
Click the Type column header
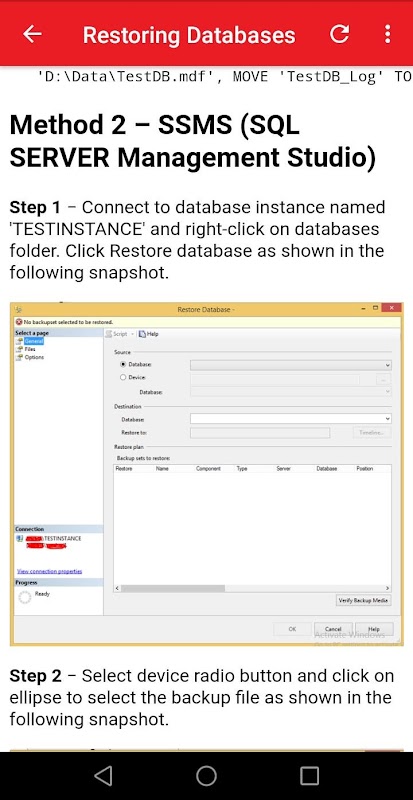tap(242, 468)
